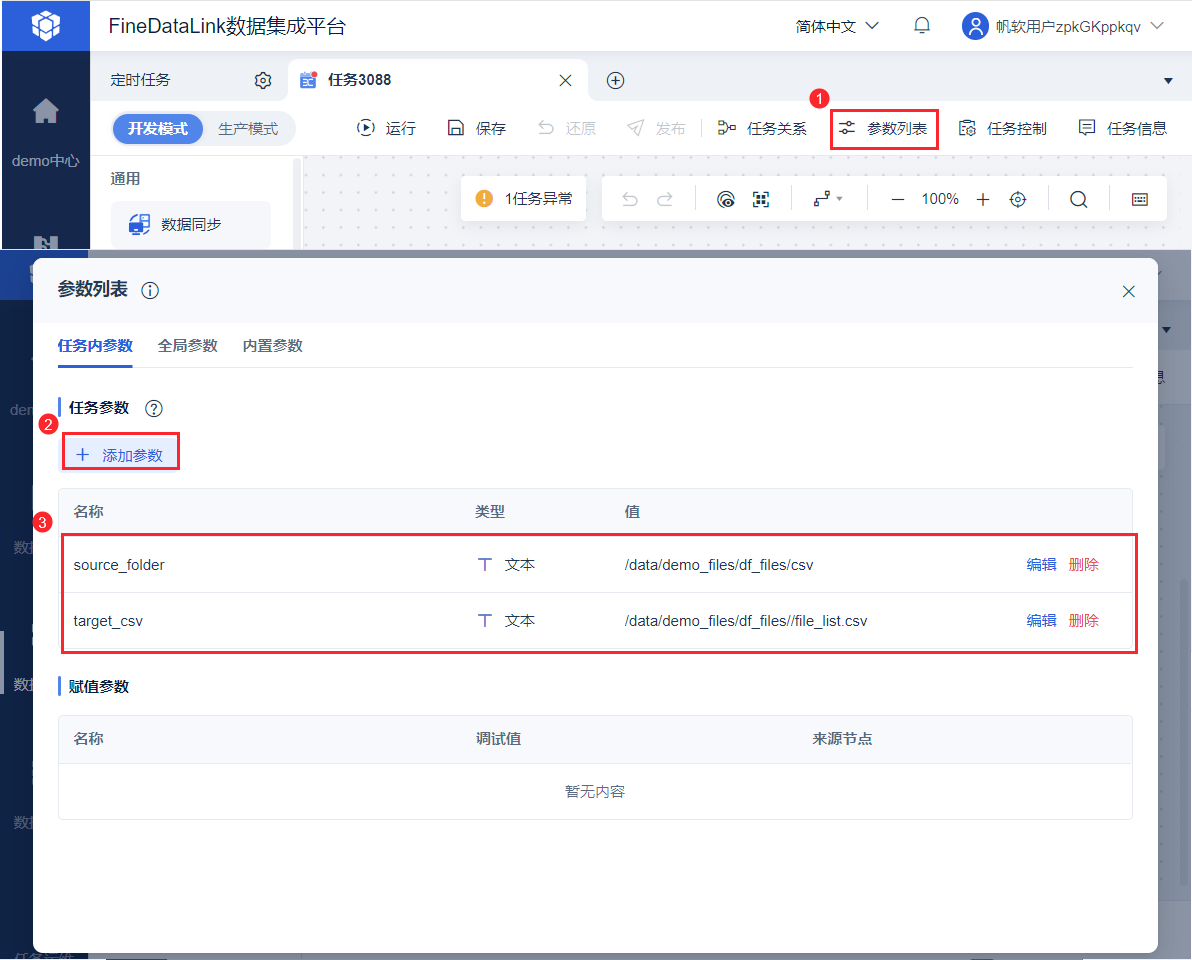The width and height of the screenshot is (1192, 960).
Task: Expand the user account dropdown
Action: [1157, 26]
